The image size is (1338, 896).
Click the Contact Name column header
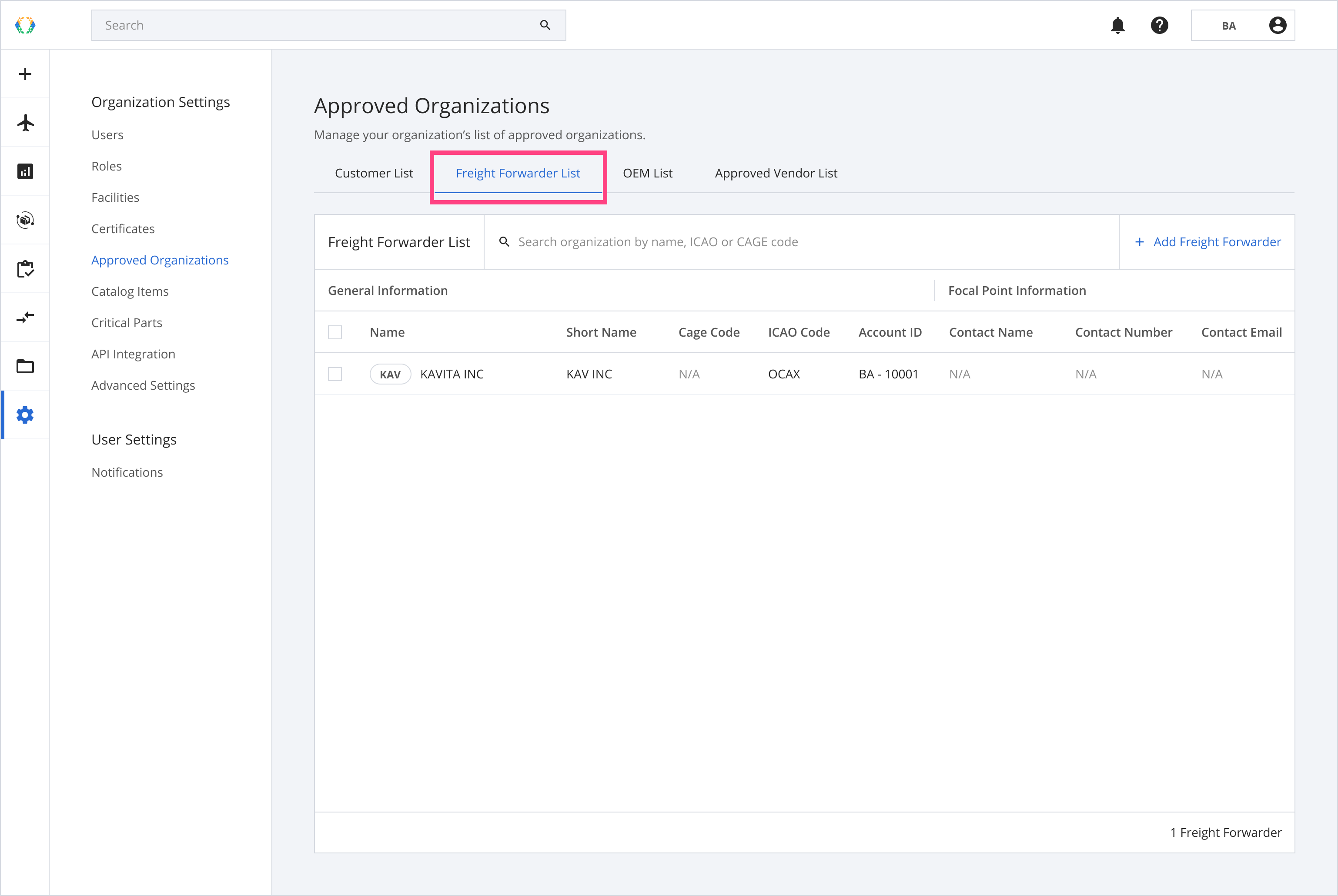point(990,332)
